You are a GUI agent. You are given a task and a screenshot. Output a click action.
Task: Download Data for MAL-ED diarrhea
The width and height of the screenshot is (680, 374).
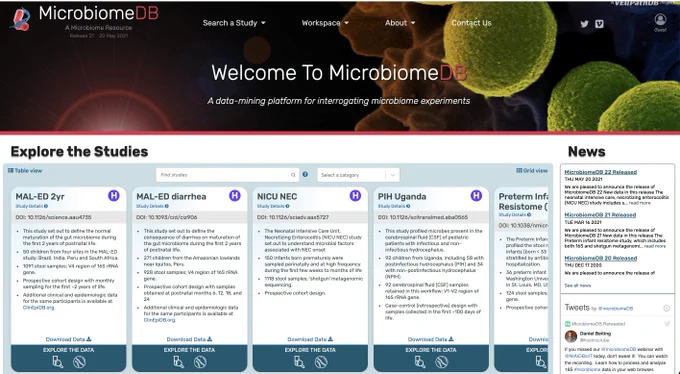tap(190, 339)
